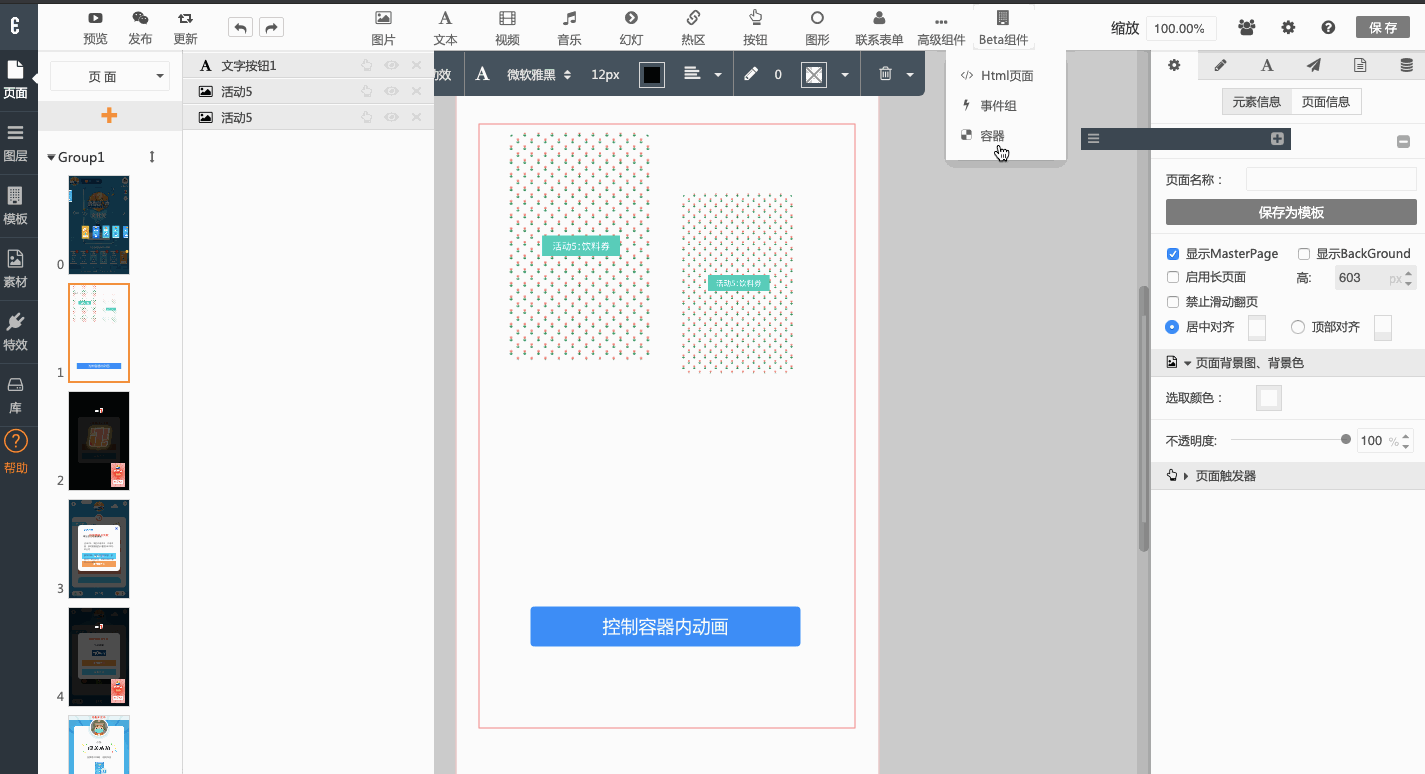
Task: Click the Publish (发布) icon
Action: click(140, 18)
